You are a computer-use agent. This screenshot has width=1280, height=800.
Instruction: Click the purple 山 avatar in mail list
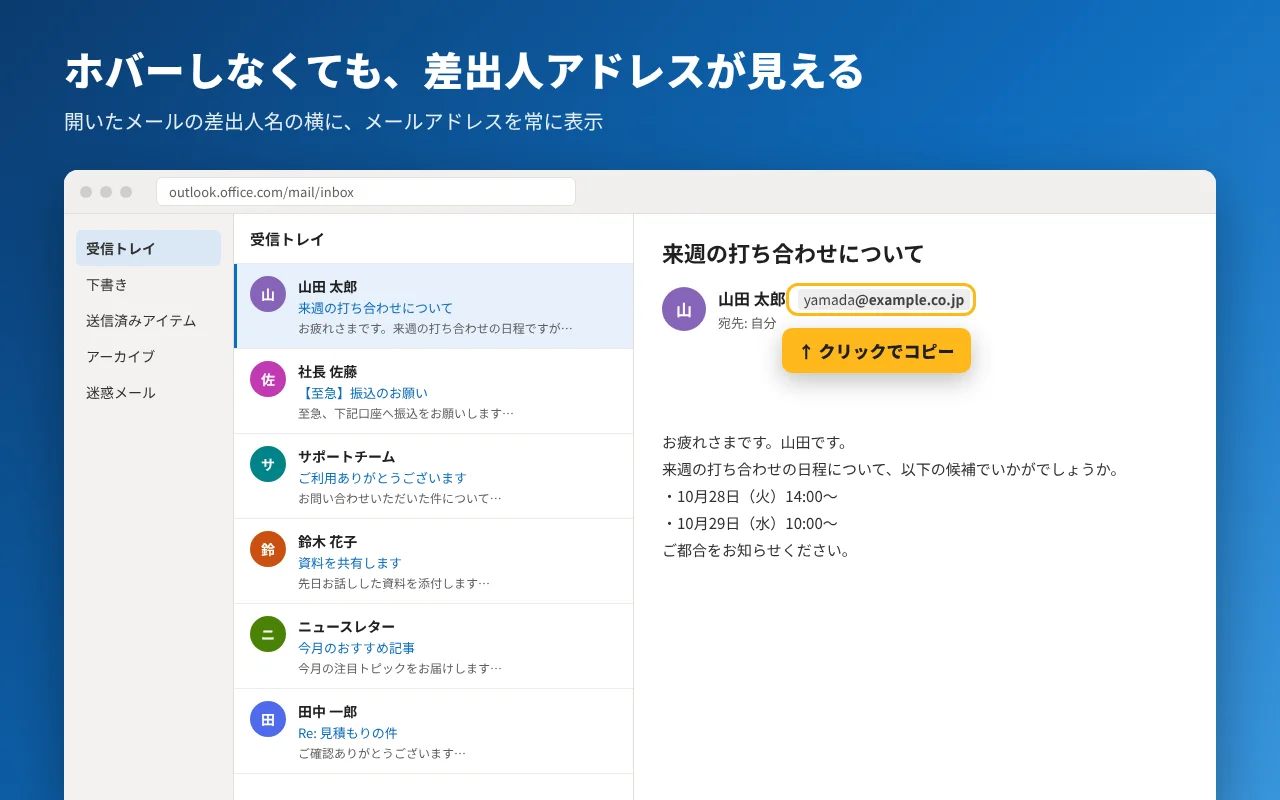(x=268, y=294)
